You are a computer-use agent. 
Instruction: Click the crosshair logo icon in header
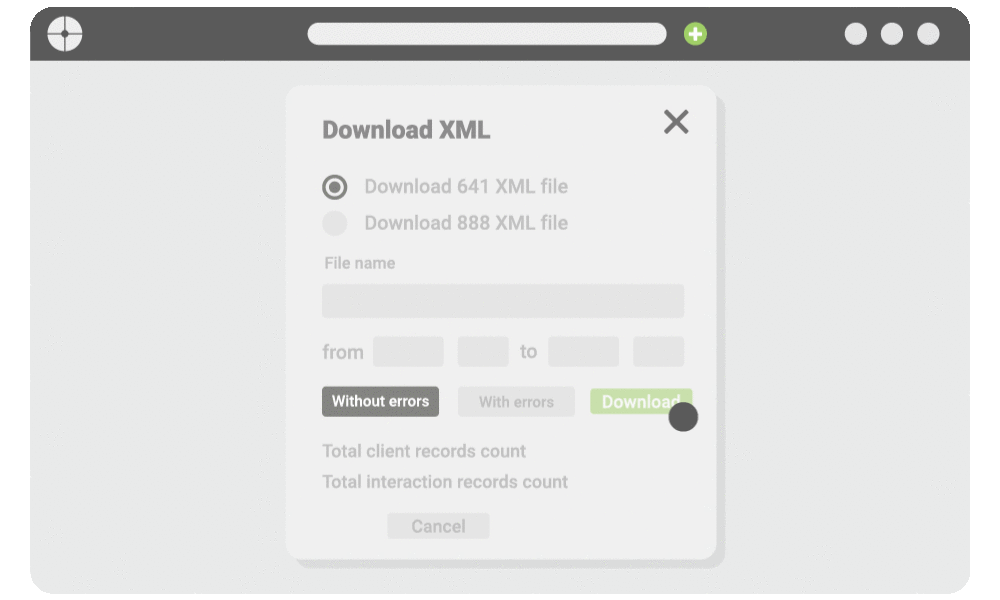click(65, 34)
